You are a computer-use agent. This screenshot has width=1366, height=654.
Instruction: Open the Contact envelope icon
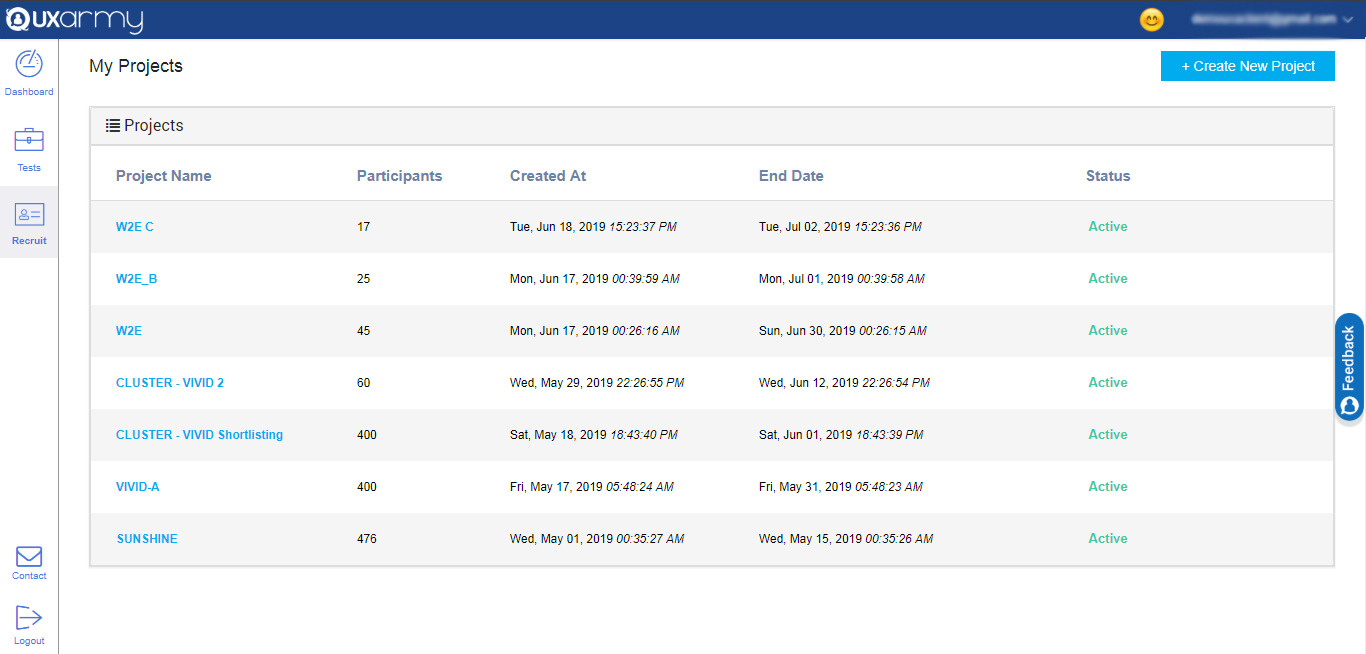29,557
